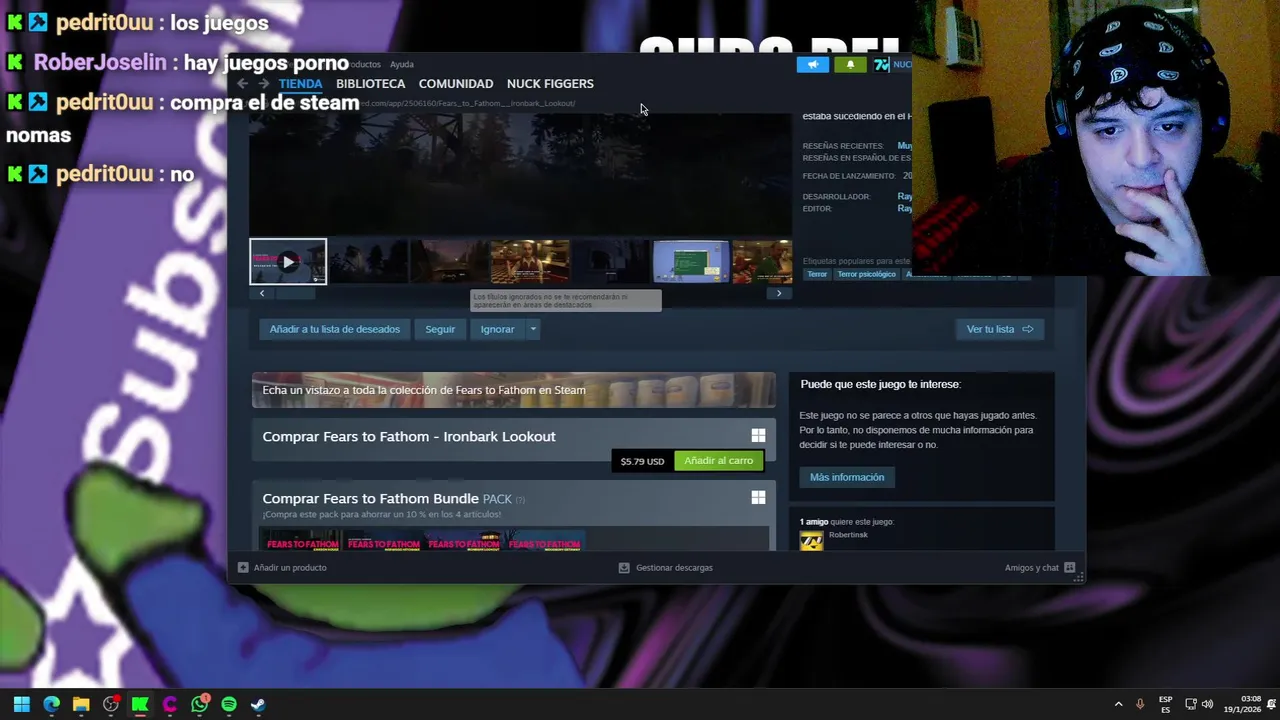
Task: Click the green Añadir al carro button
Action: [x=718, y=461]
